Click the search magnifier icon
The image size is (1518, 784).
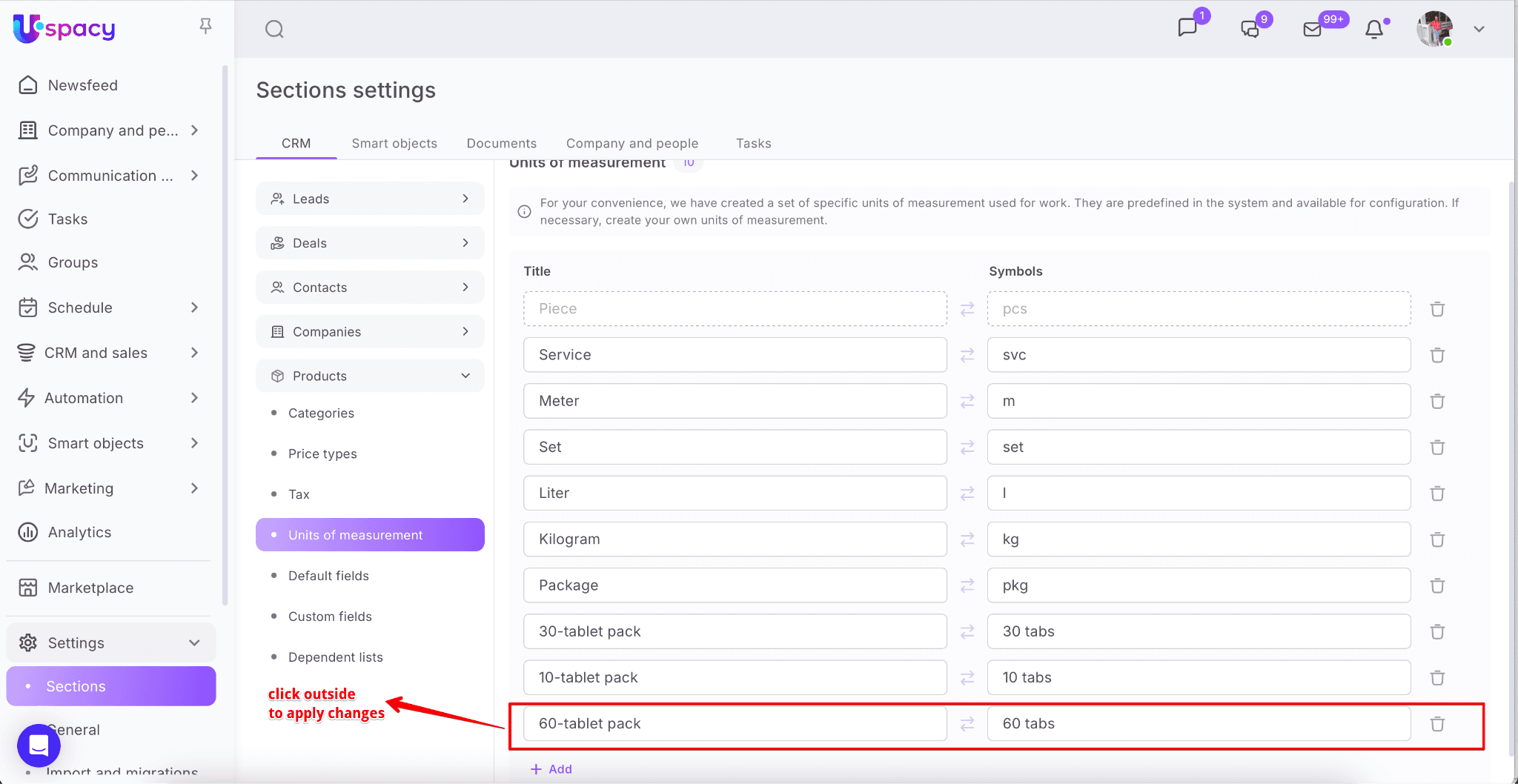[x=274, y=29]
